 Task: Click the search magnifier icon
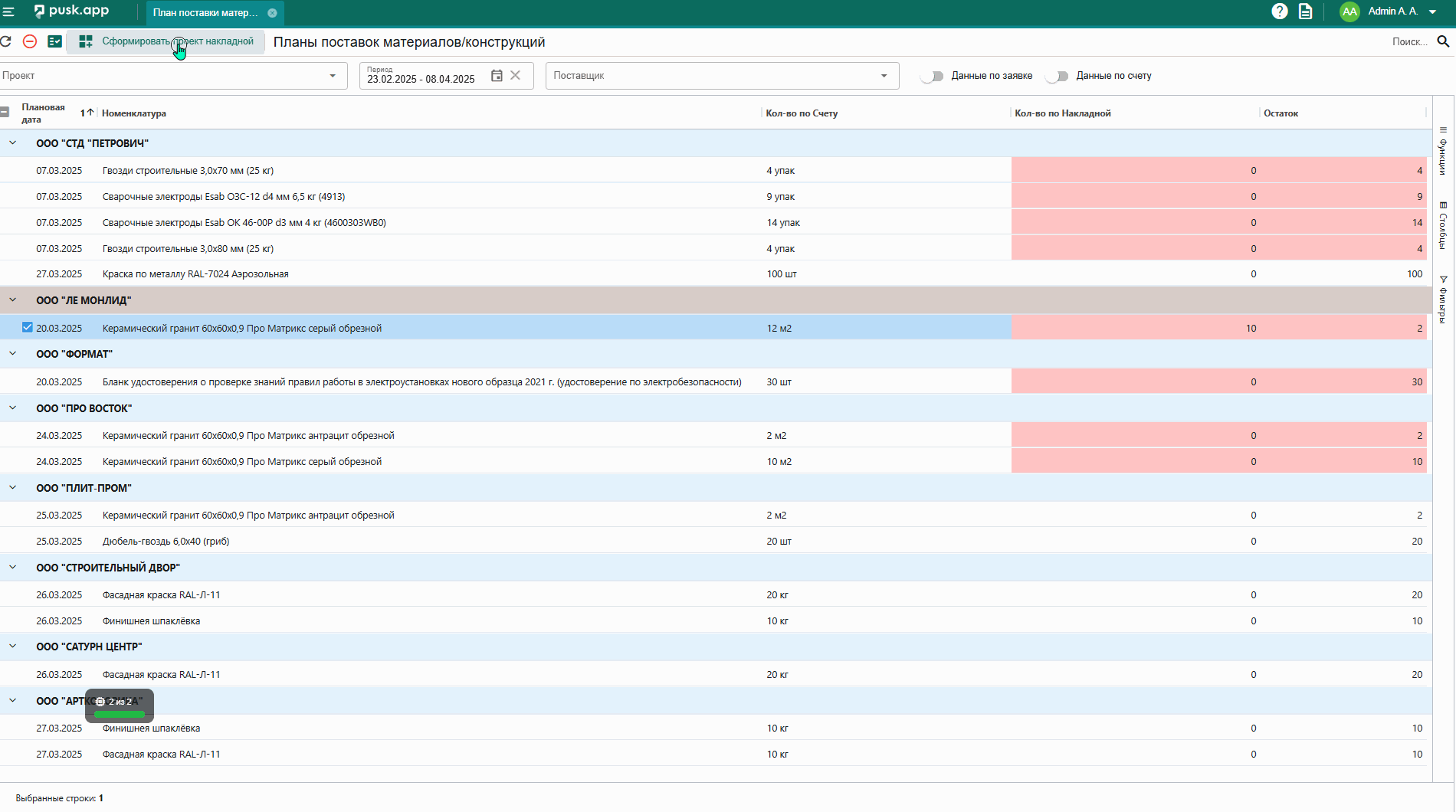[x=1443, y=41]
